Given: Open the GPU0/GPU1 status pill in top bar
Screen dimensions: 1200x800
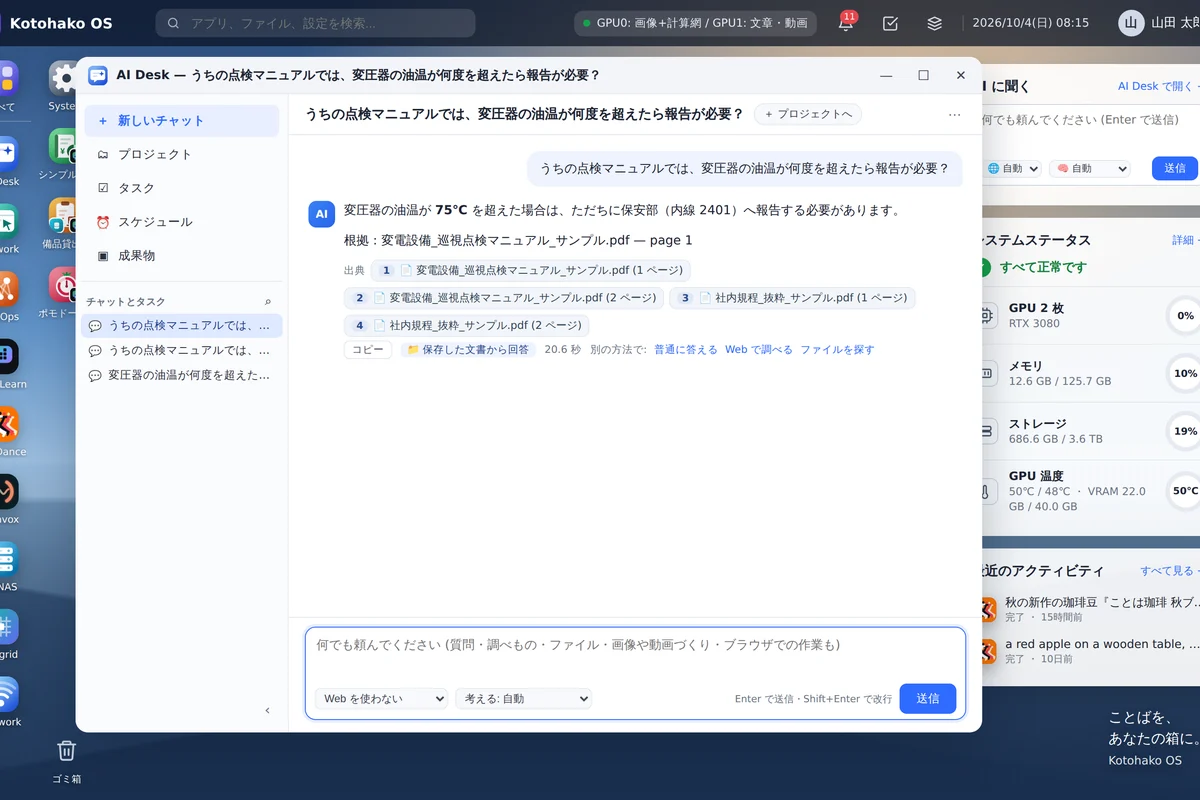Looking at the screenshot, I should (695, 23).
